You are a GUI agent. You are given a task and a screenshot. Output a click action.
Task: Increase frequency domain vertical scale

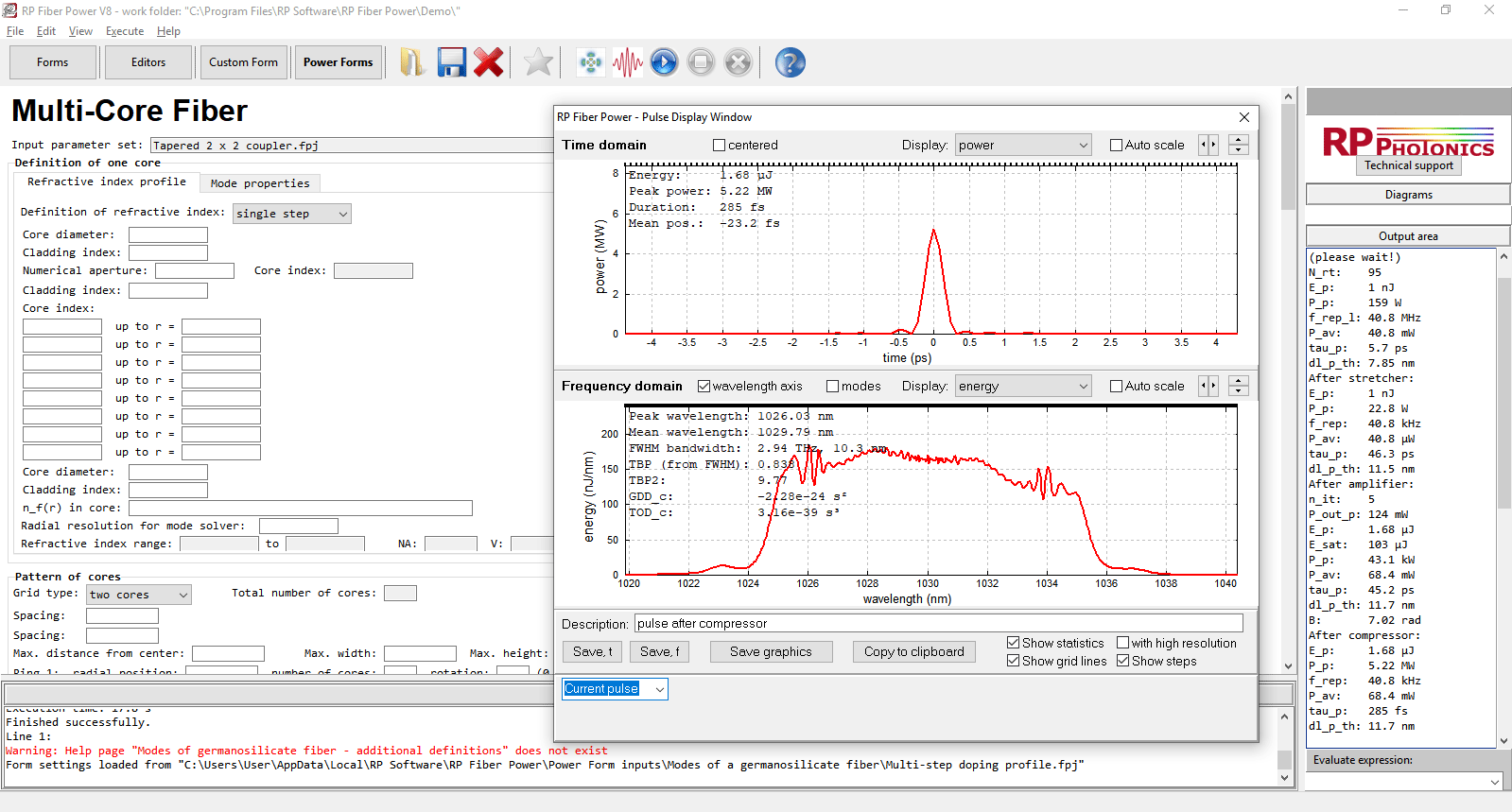(x=1239, y=381)
